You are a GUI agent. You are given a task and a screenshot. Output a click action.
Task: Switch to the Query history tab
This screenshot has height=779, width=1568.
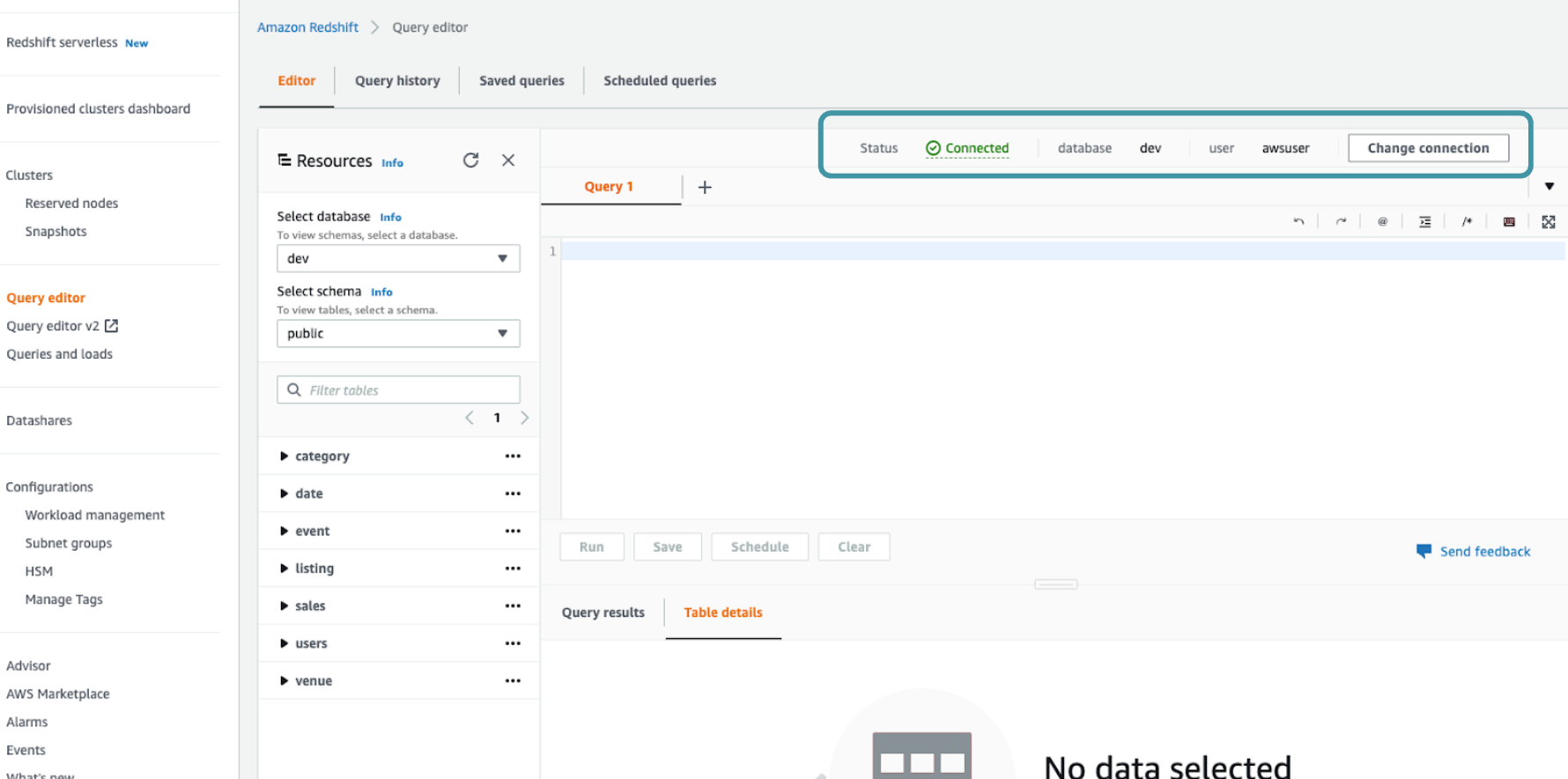397,80
